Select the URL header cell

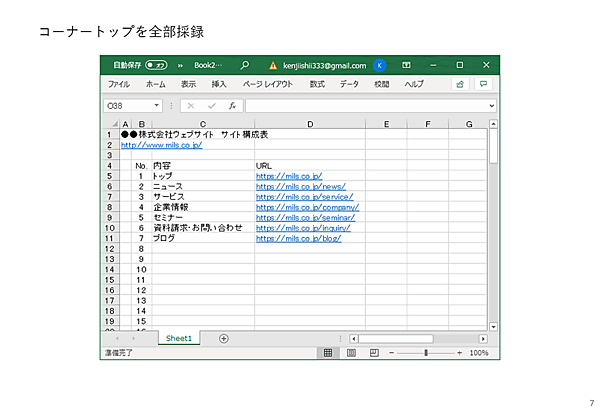click(x=310, y=166)
